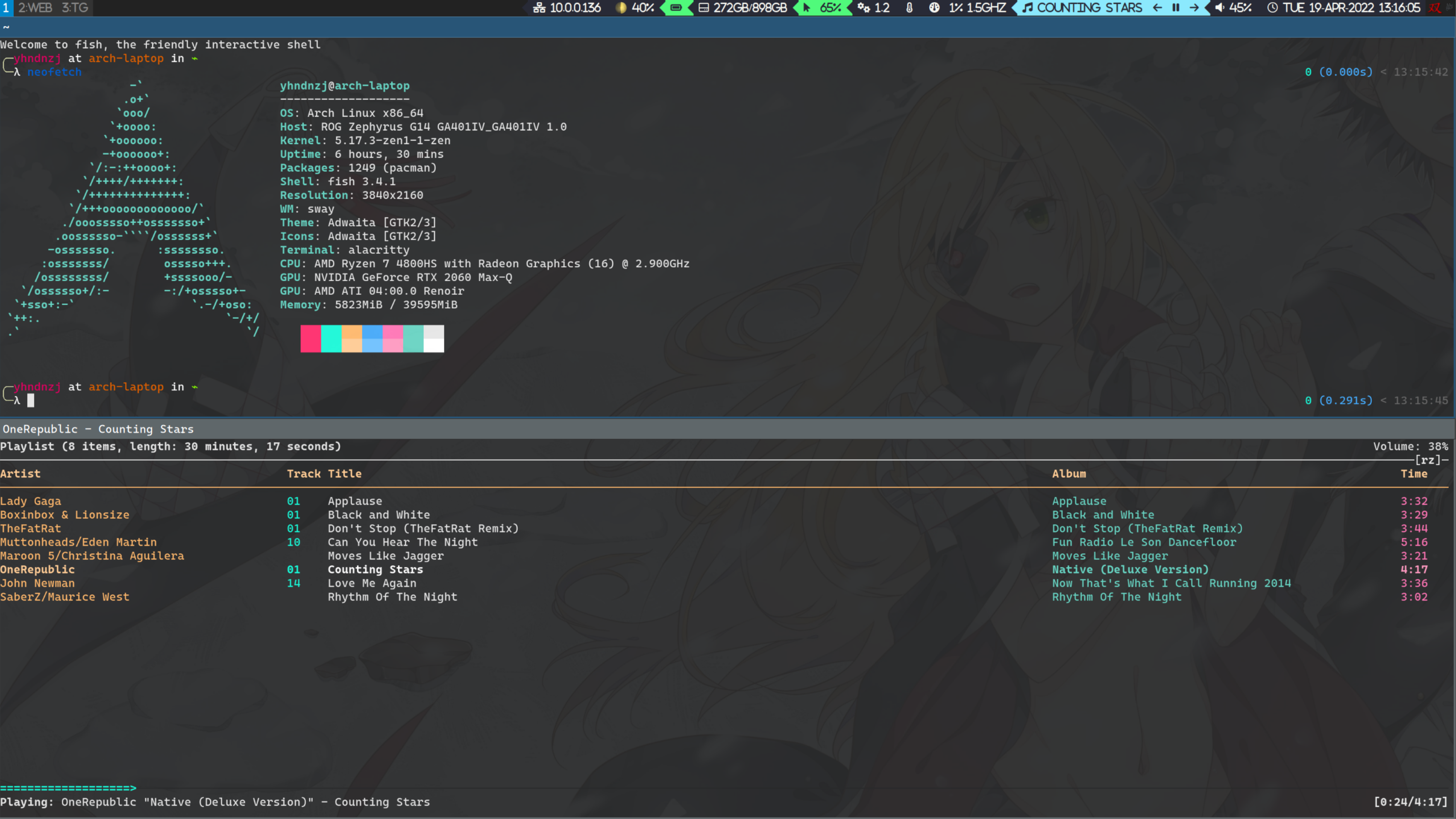1456x819 pixels.
Task: Click the Time column header
Action: [x=1414, y=474]
